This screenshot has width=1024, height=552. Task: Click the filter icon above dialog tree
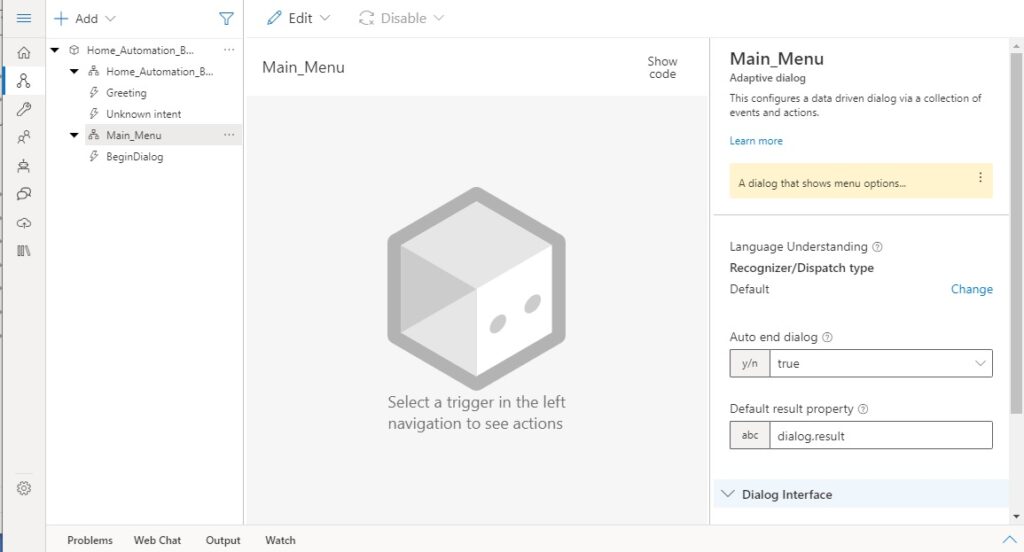[x=226, y=18]
